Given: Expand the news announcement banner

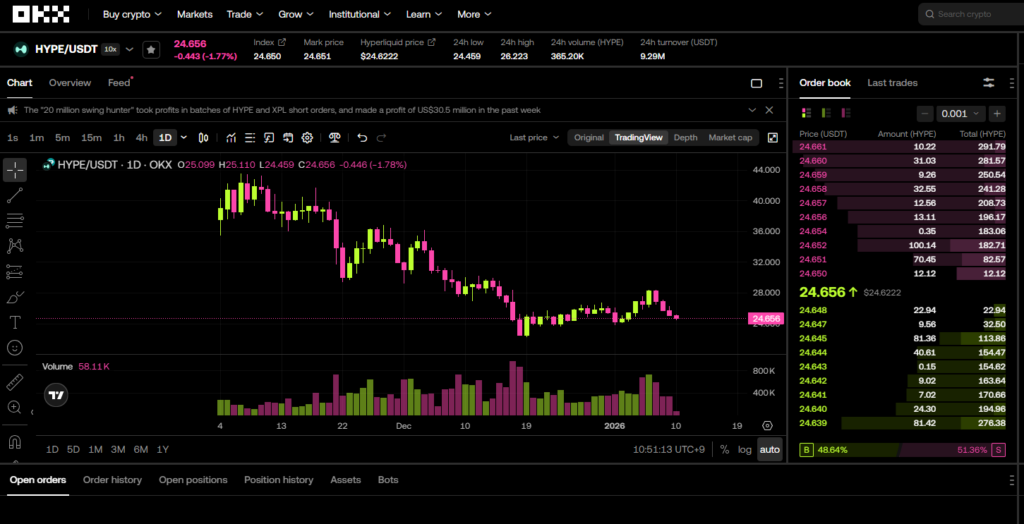Looking at the screenshot, I should pos(753,110).
